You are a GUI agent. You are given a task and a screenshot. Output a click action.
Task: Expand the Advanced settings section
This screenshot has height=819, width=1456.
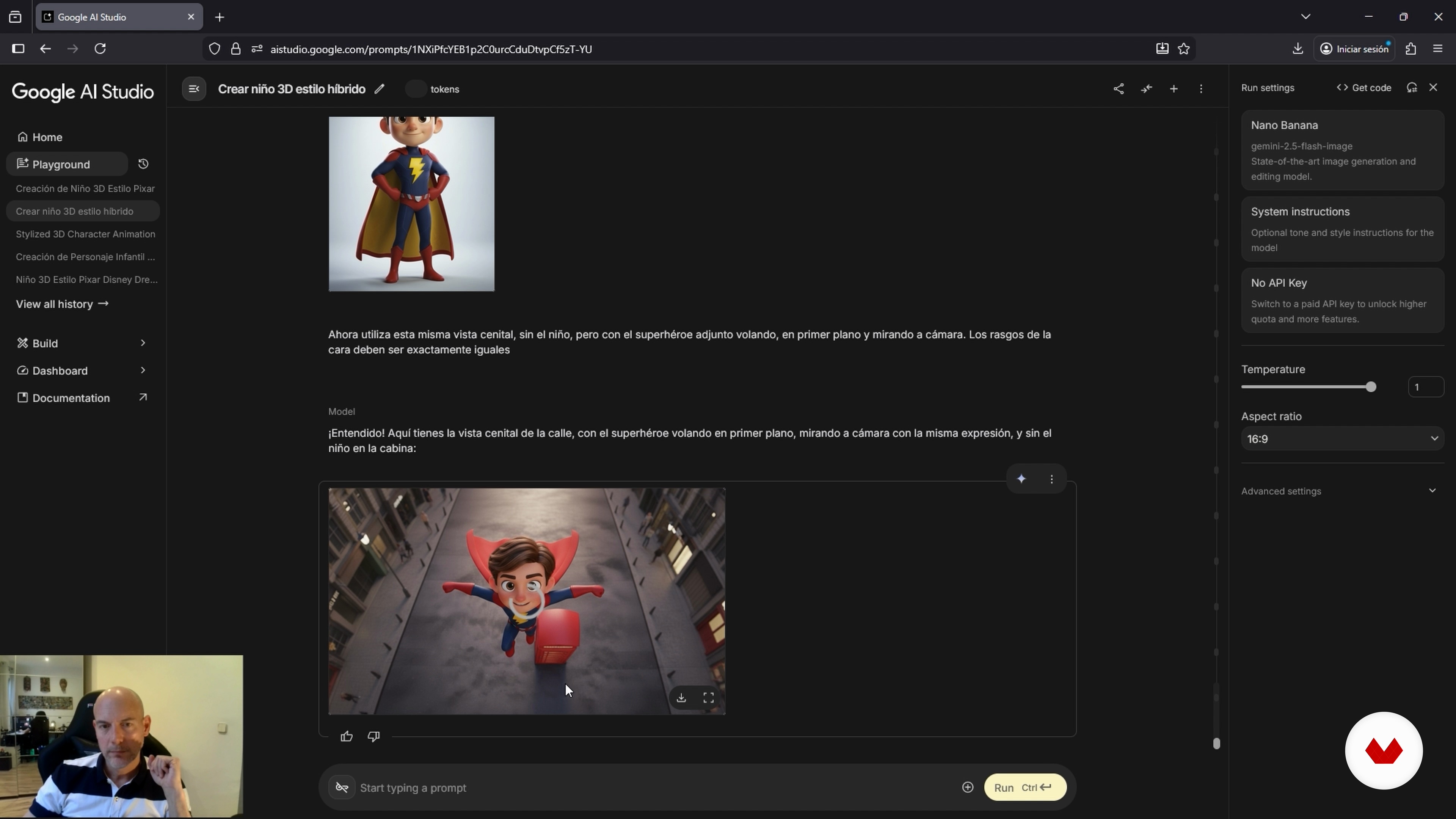(x=1342, y=491)
